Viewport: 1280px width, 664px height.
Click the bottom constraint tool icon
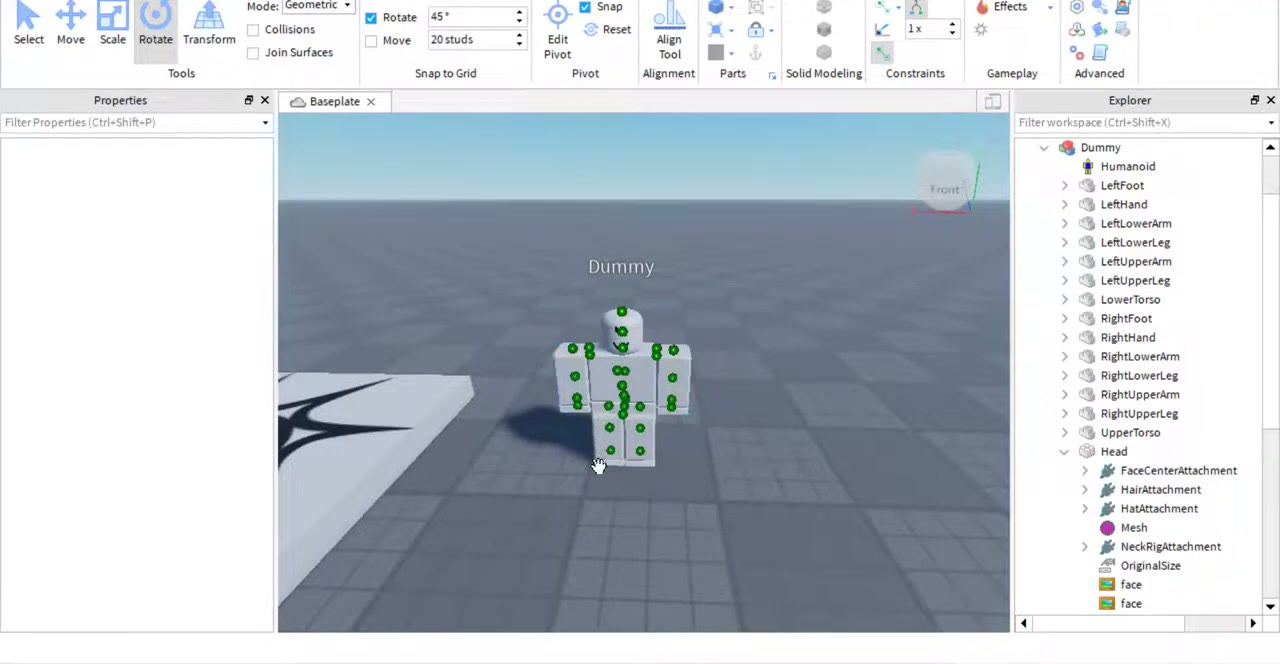tap(881, 52)
